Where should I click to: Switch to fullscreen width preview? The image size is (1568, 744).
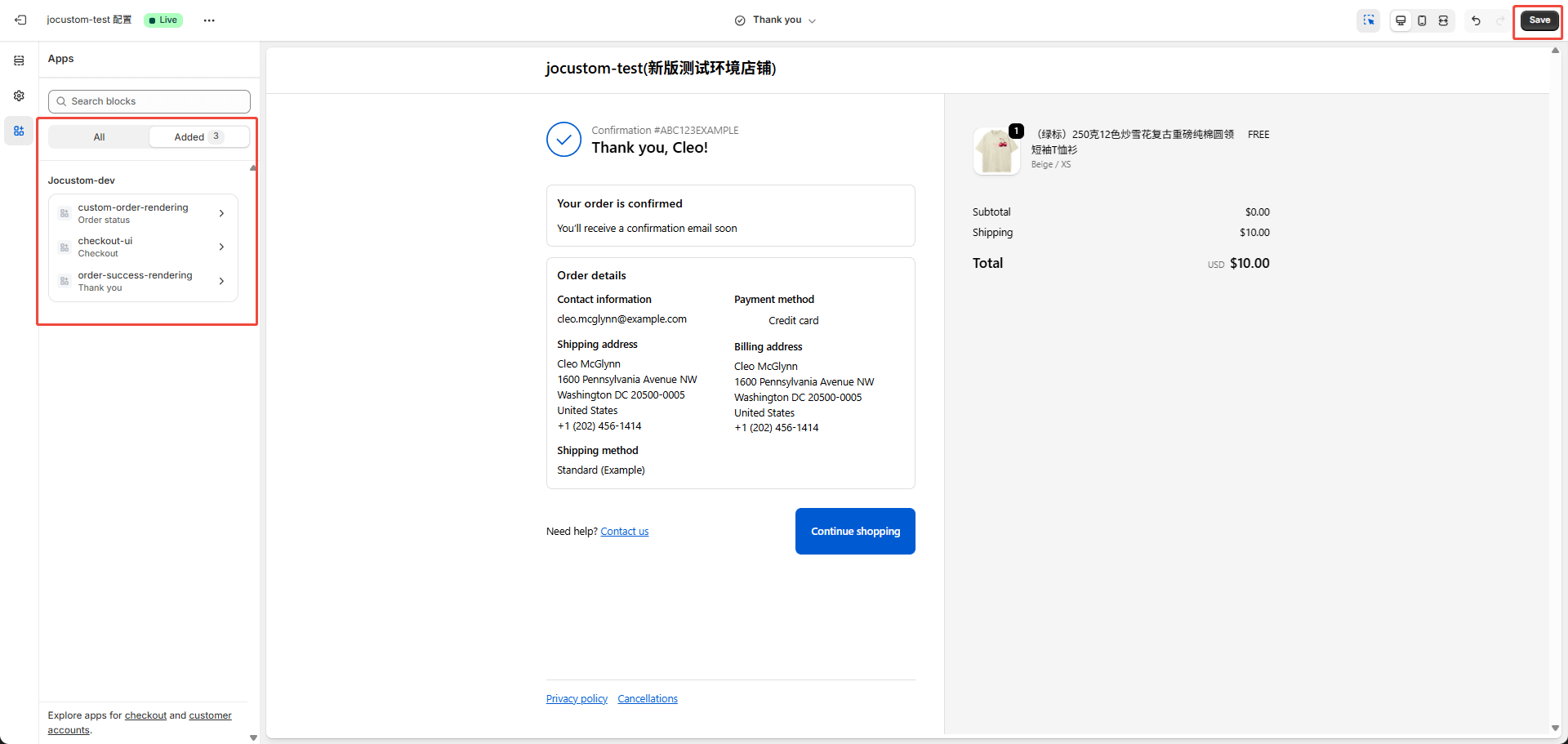tap(1443, 20)
